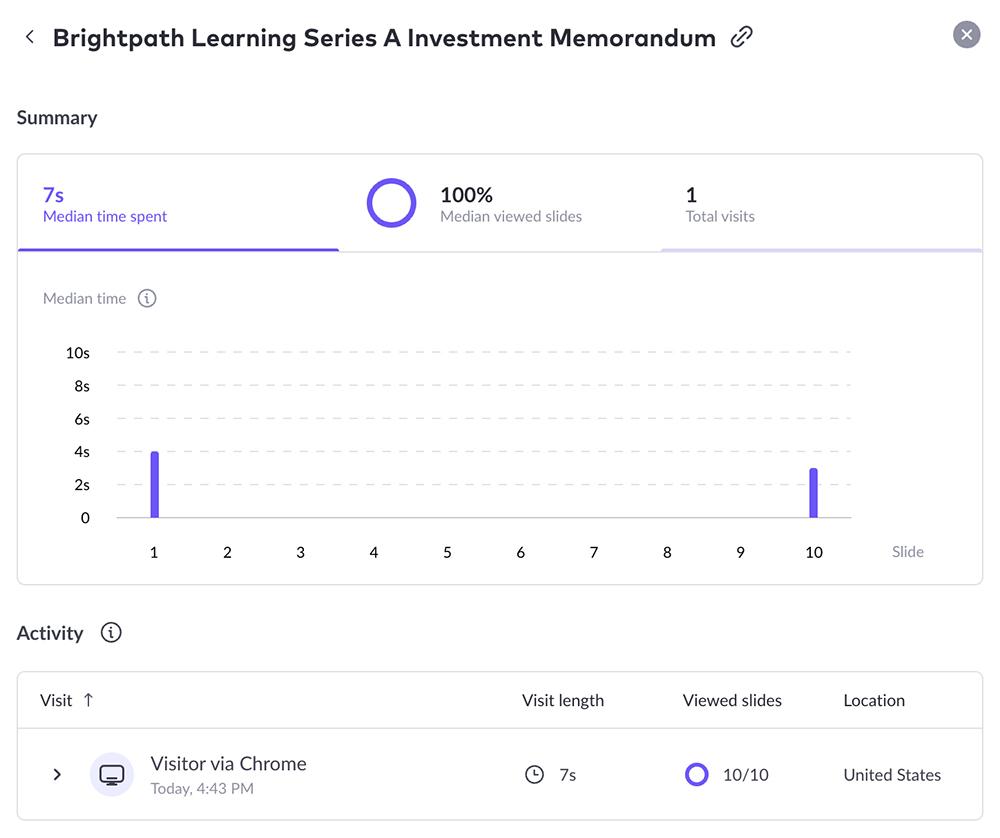1000x838 pixels.
Task: Click the 10/10 progress ring icon
Action: tap(696, 774)
